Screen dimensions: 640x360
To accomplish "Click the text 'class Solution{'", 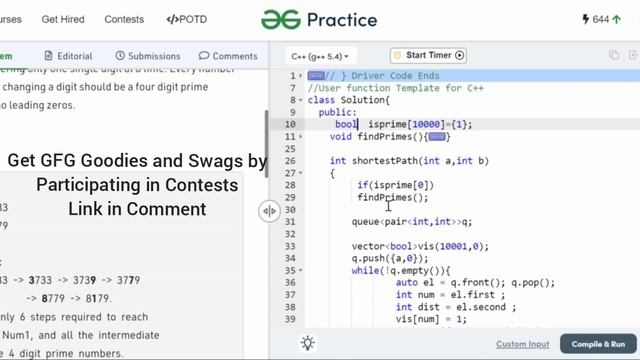I will (349, 100).
